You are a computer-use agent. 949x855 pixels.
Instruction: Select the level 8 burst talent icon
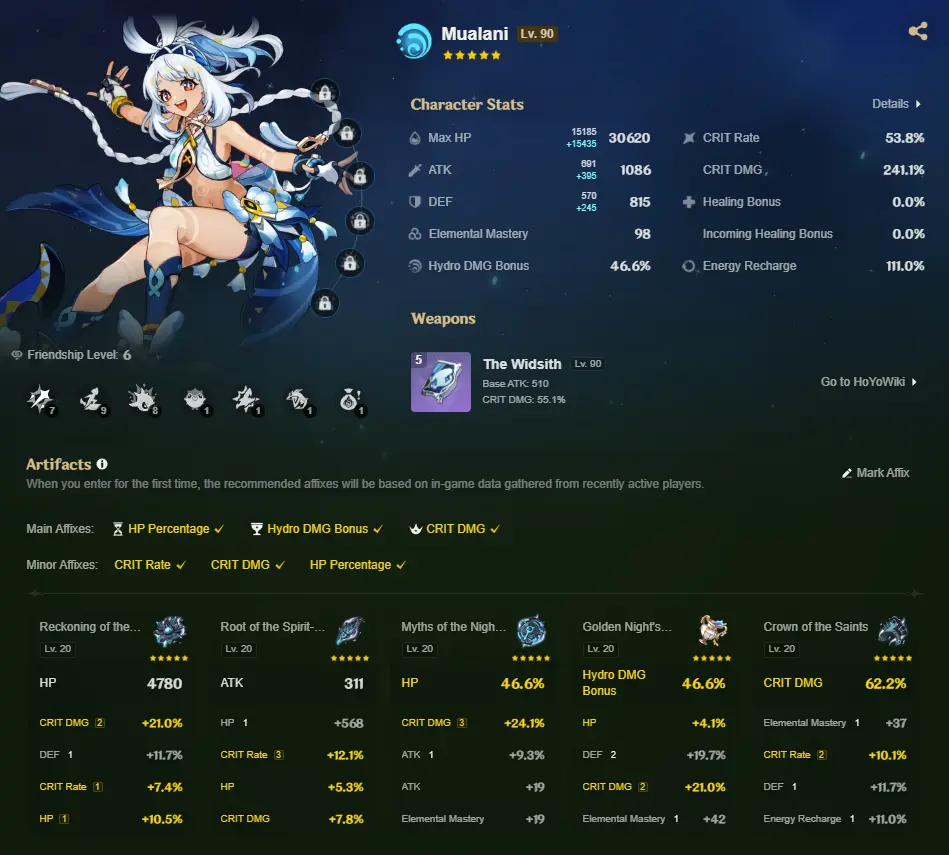coord(143,399)
